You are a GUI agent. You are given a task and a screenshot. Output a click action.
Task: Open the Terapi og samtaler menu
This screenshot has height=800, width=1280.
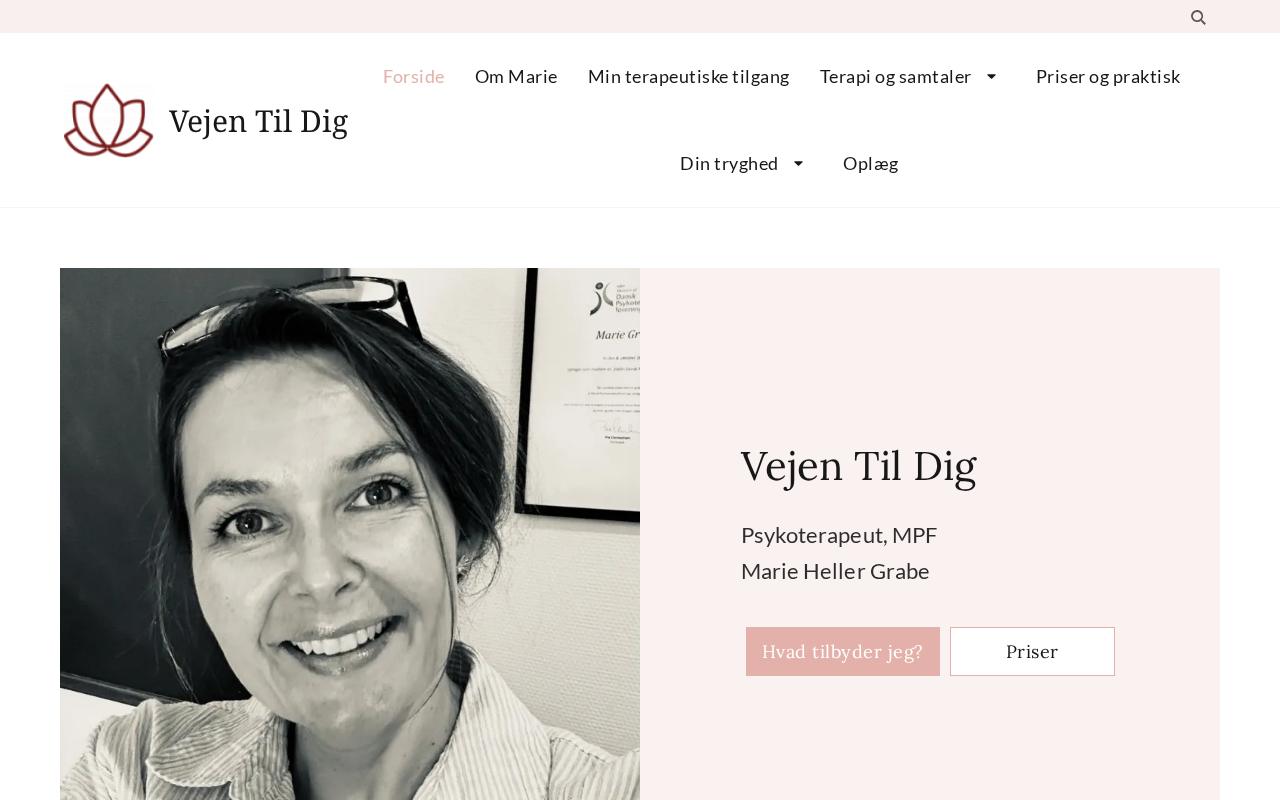[895, 76]
